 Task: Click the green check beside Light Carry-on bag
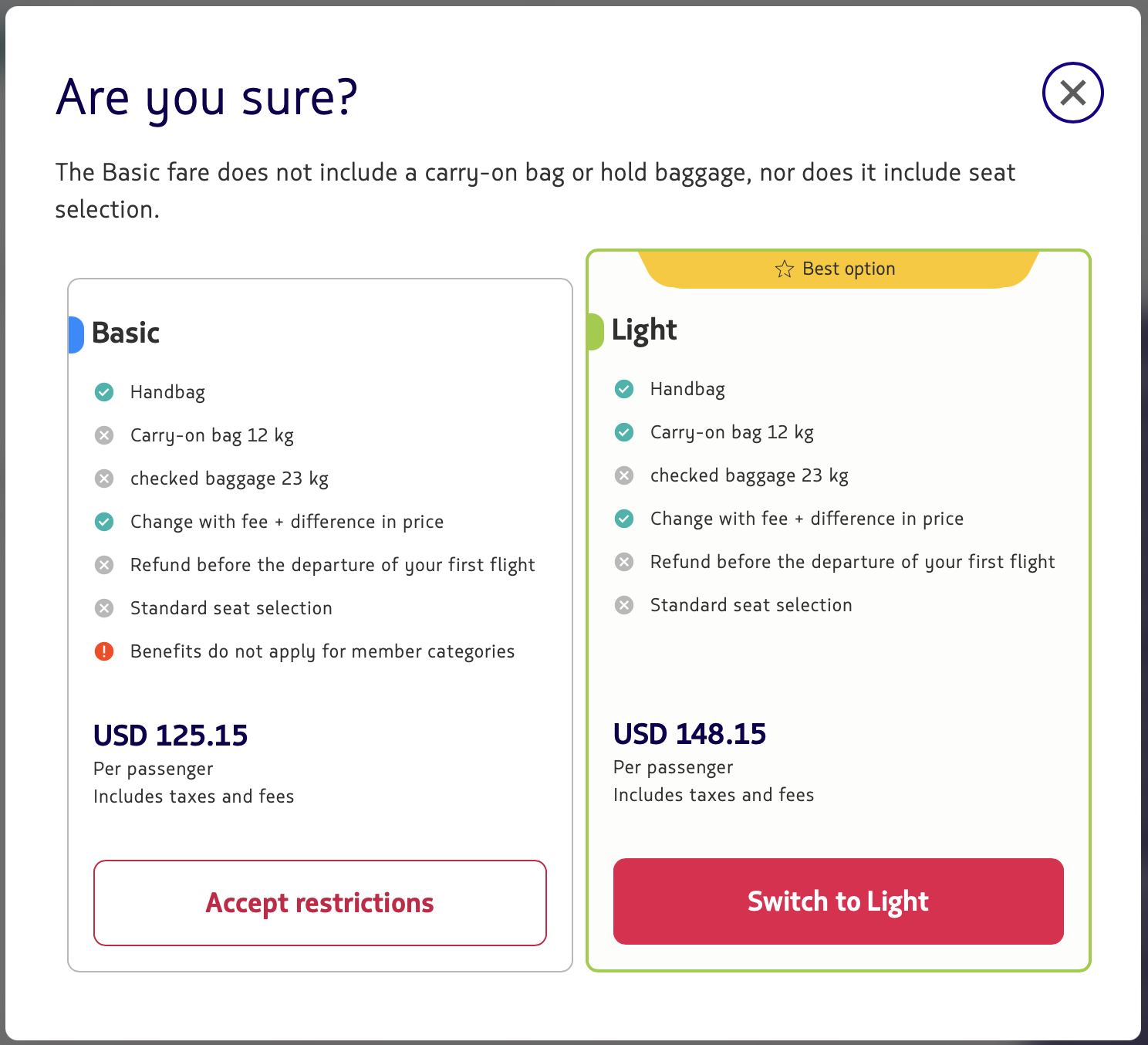click(x=624, y=432)
